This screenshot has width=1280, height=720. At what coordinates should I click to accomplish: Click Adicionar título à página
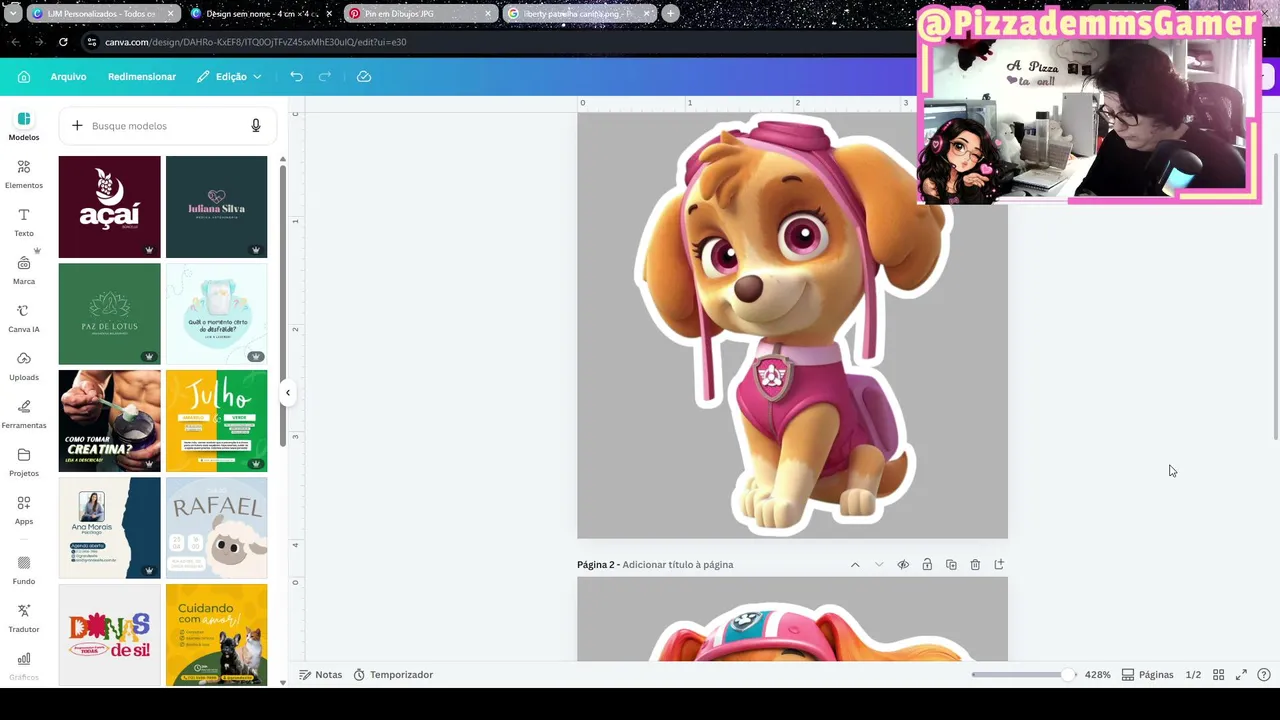click(x=678, y=565)
